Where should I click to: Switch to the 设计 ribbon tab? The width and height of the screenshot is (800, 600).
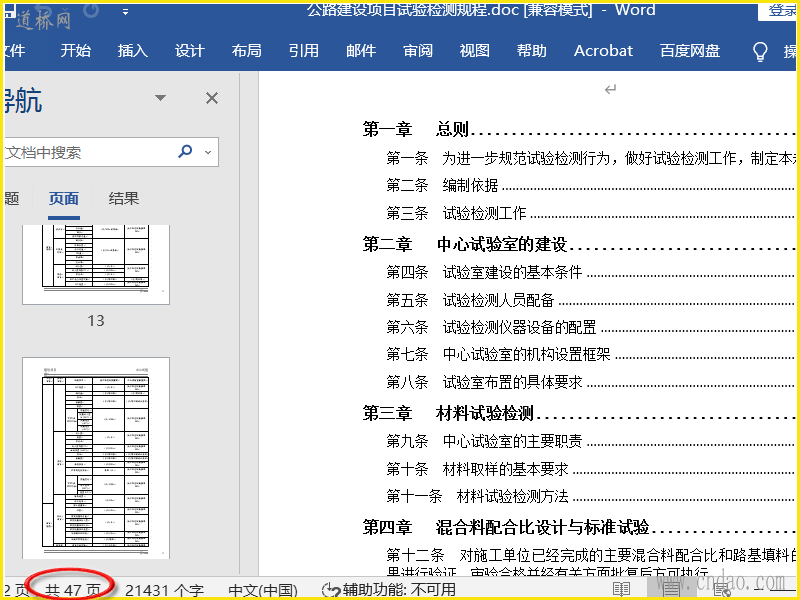189,51
